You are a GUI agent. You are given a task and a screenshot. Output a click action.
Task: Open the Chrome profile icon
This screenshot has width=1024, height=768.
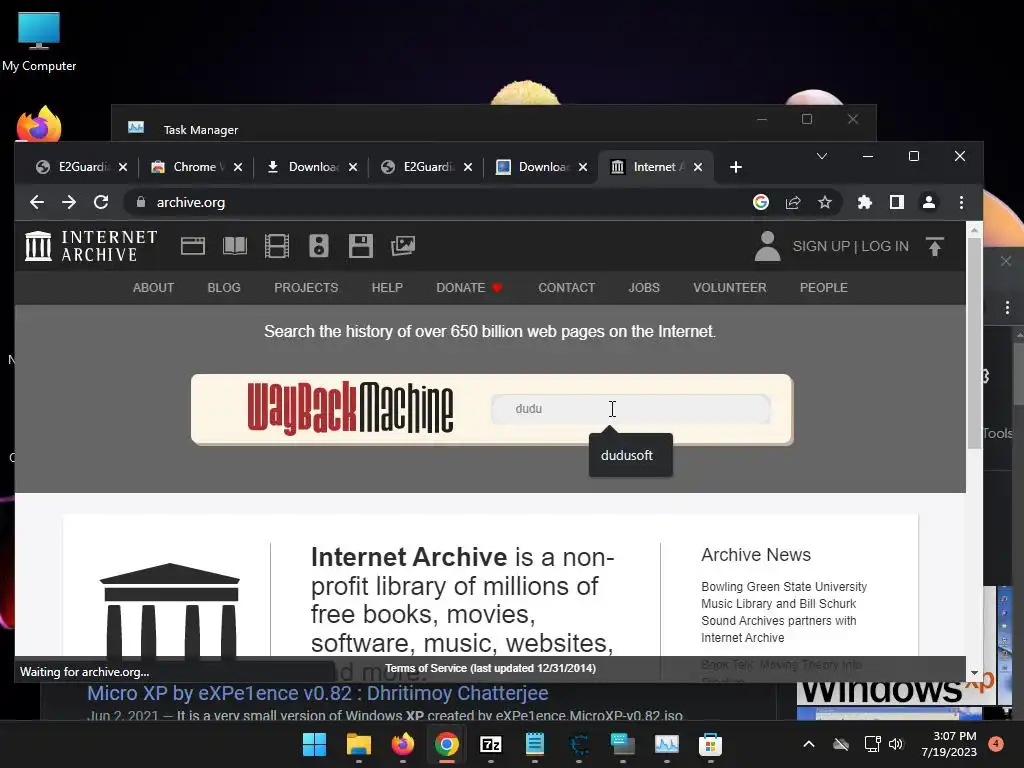(929, 202)
